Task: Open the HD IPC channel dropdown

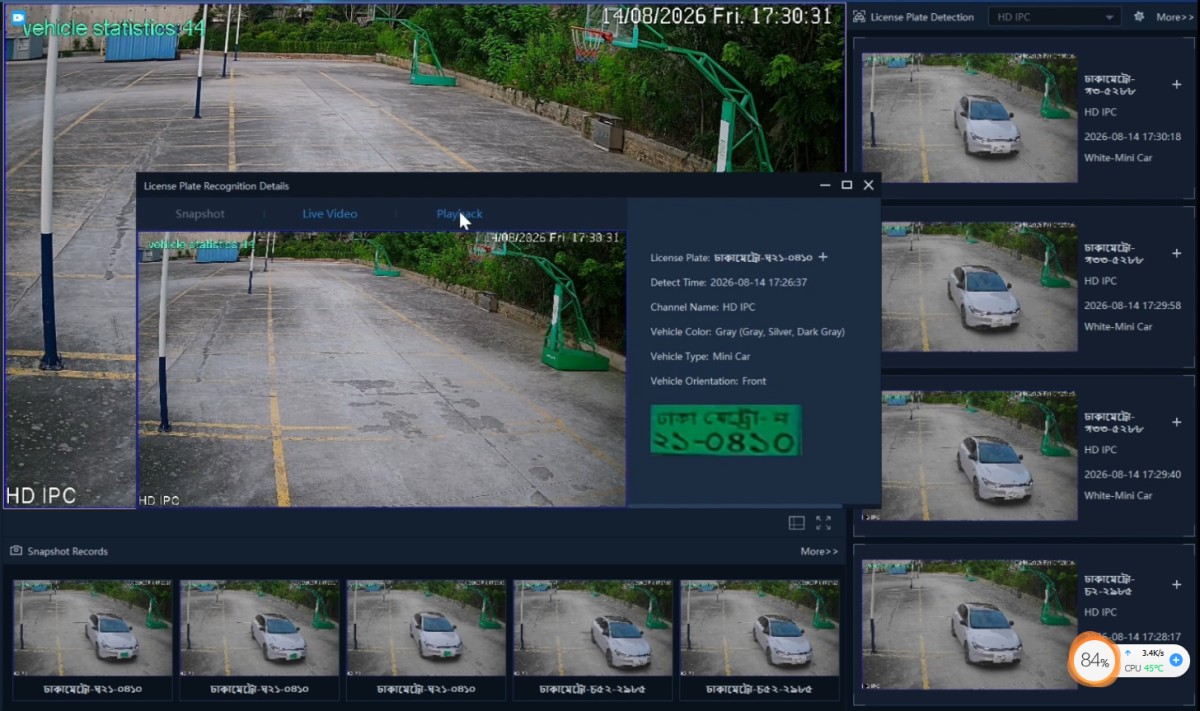Action: coord(1054,17)
